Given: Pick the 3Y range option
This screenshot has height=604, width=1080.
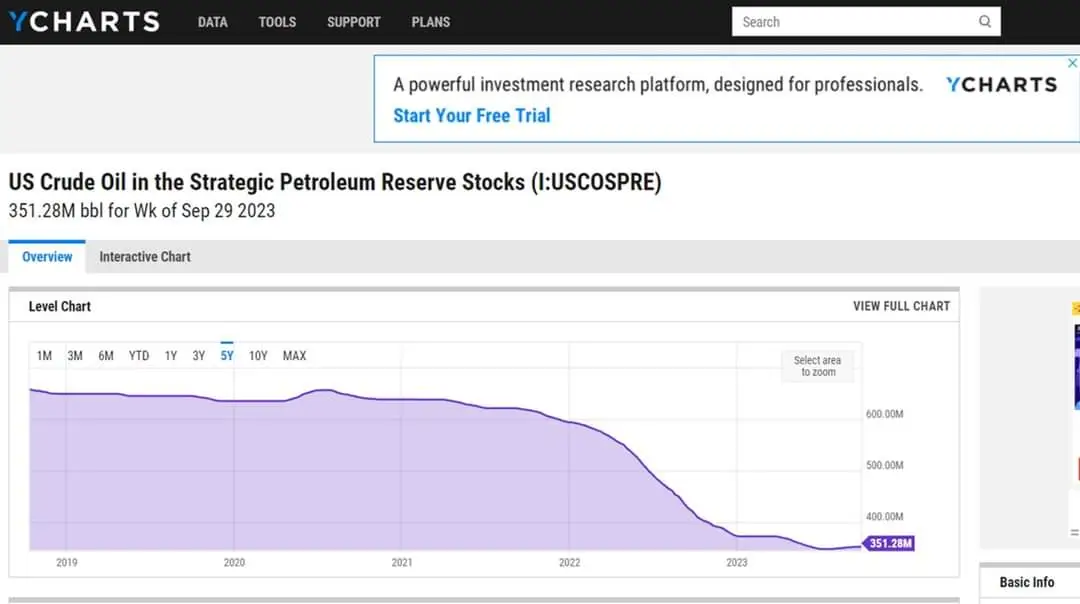Looking at the screenshot, I should (199, 356).
